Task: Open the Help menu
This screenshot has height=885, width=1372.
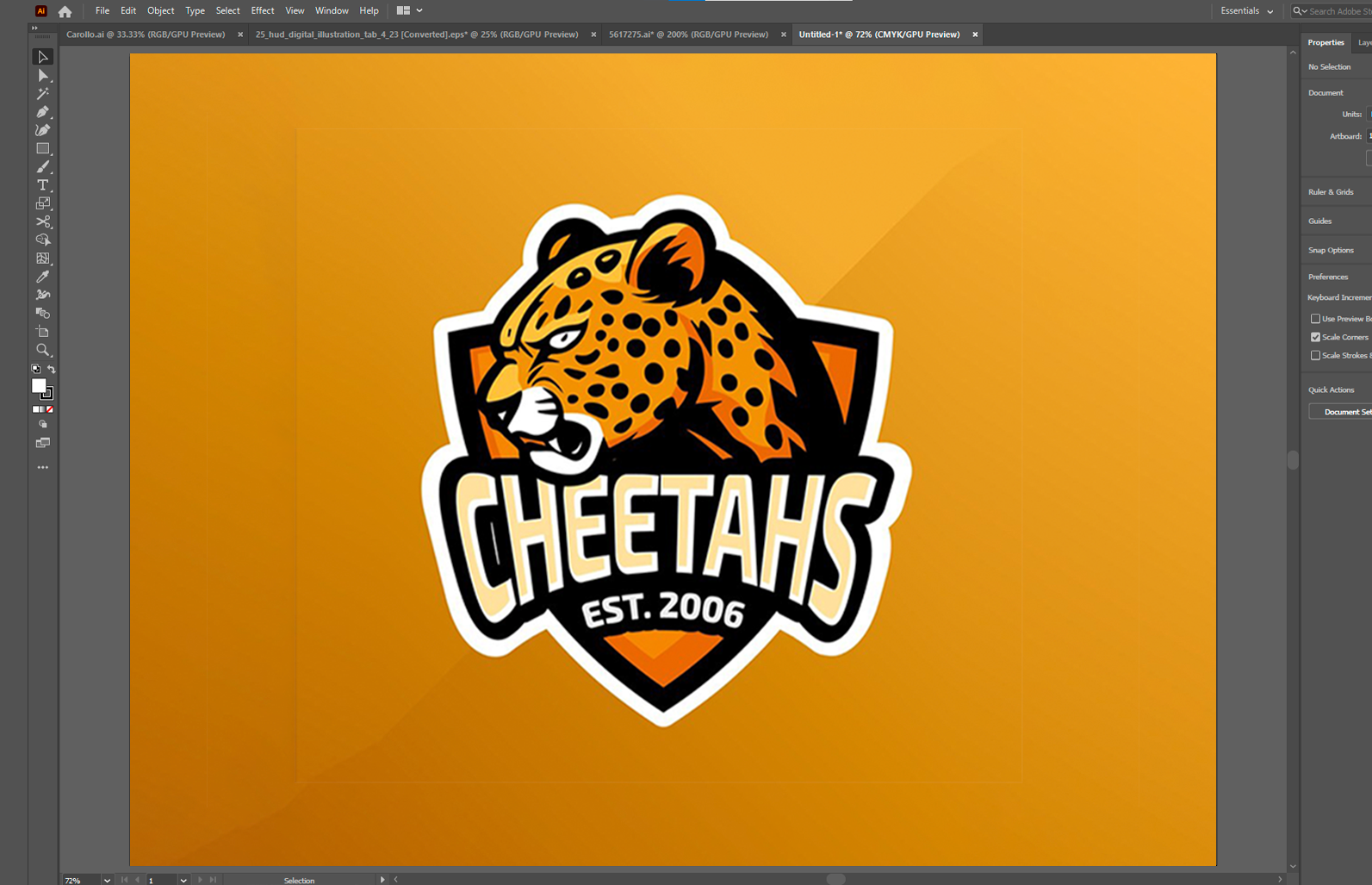Action: [x=369, y=11]
